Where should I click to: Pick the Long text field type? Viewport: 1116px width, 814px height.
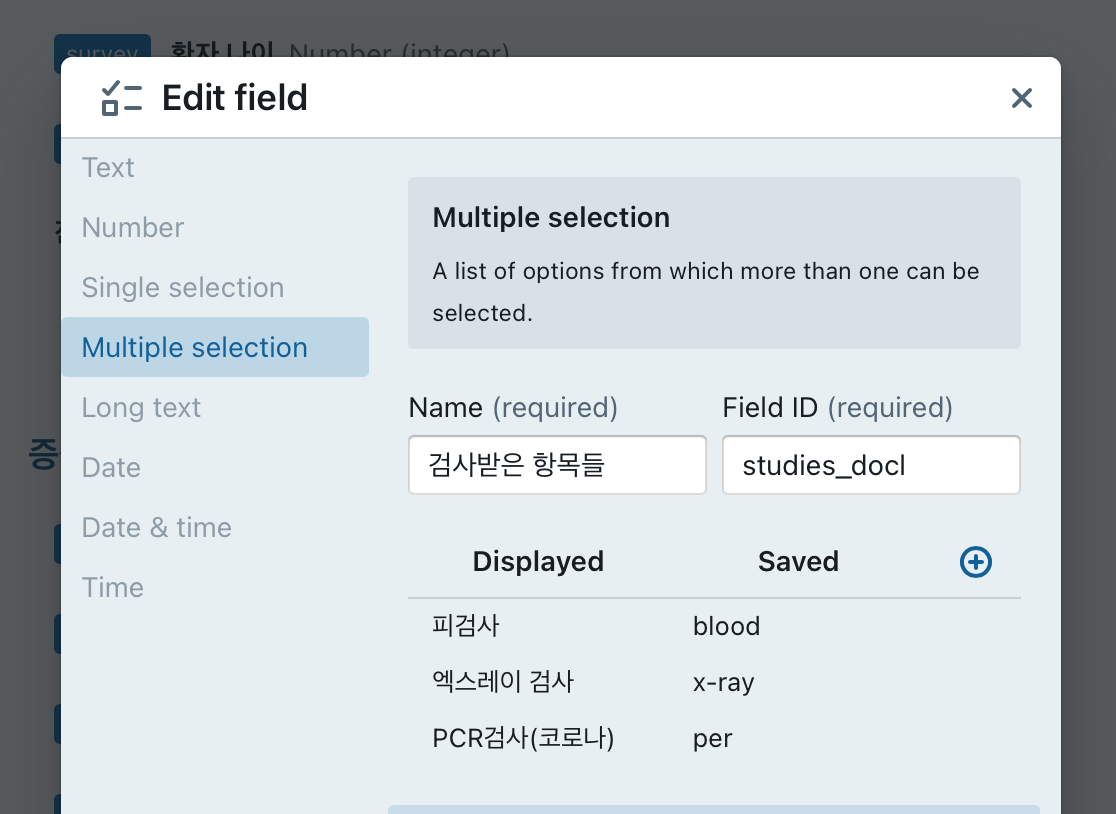[141, 408]
